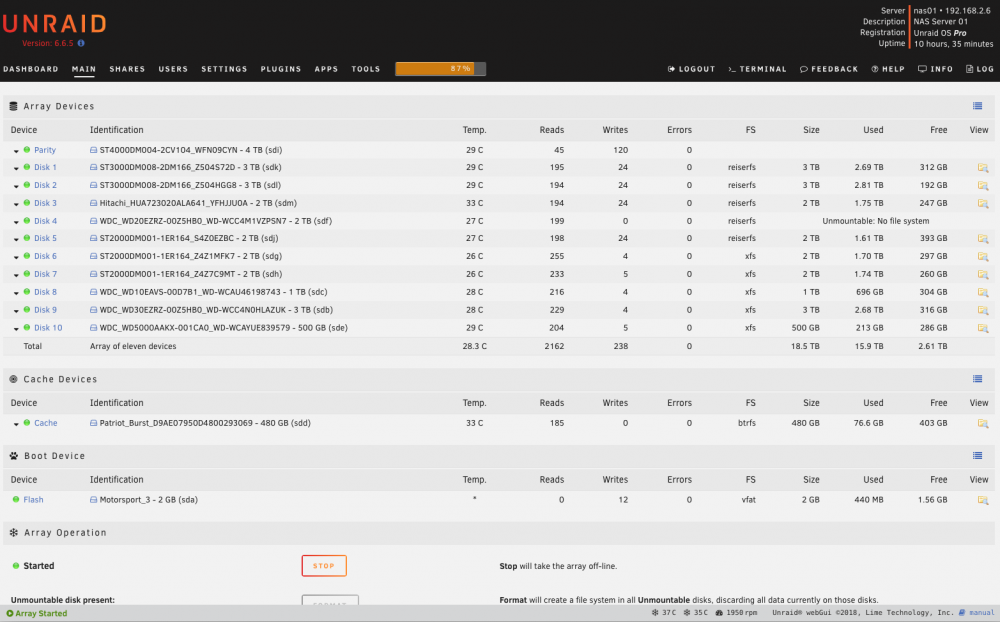1000x622 pixels.
Task: Expand the Parity row arrow
Action: pyautogui.click(x=16, y=151)
